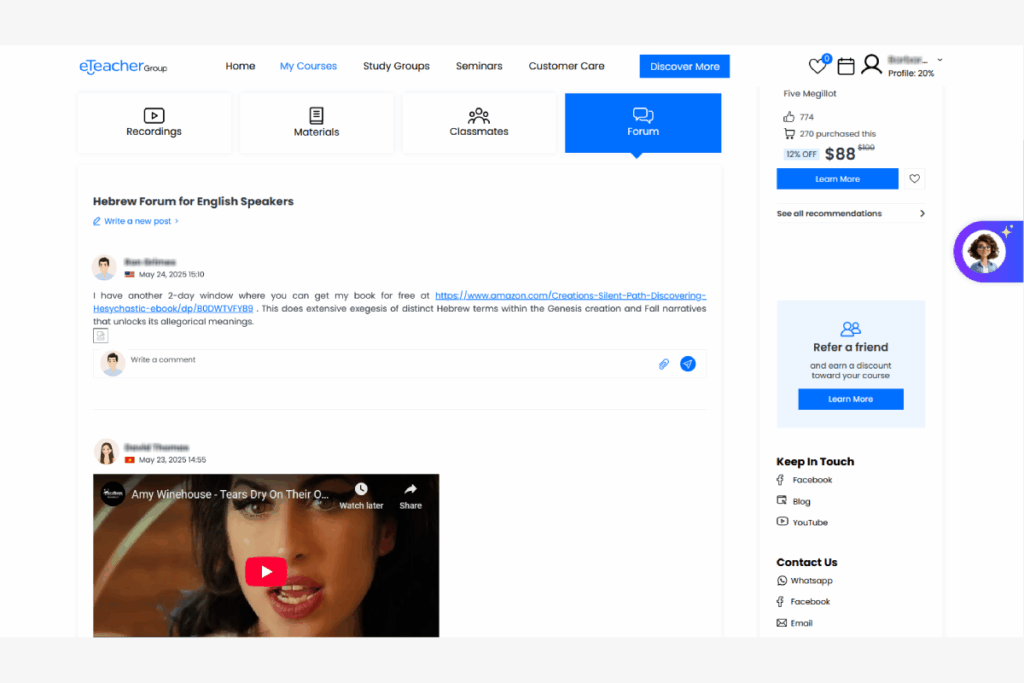Open the wishlist heart icon in header
The height and width of the screenshot is (683, 1024).
[x=818, y=65]
